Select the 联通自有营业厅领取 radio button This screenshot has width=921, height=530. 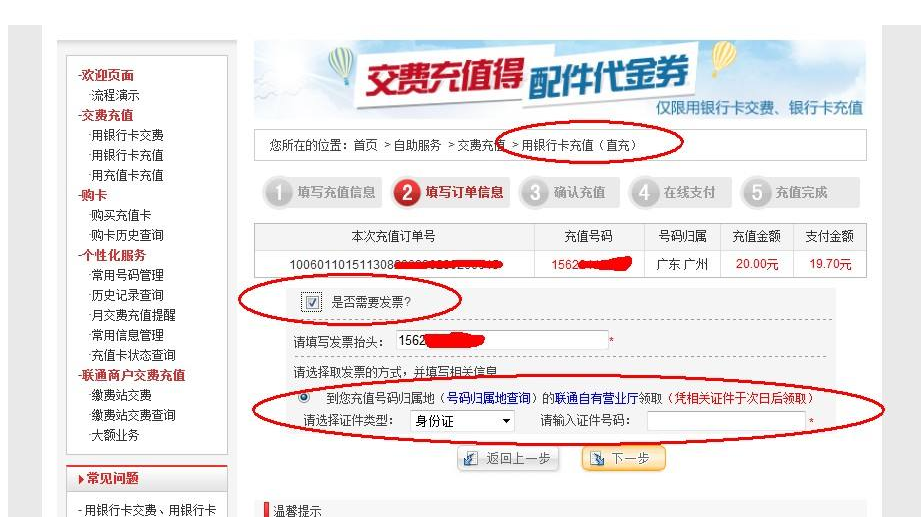[304, 397]
